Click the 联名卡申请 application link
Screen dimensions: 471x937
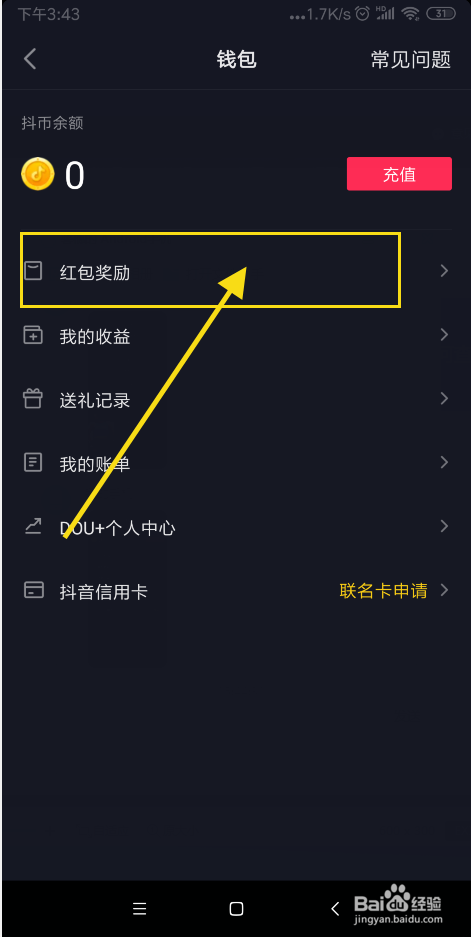[x=383, y=591]
